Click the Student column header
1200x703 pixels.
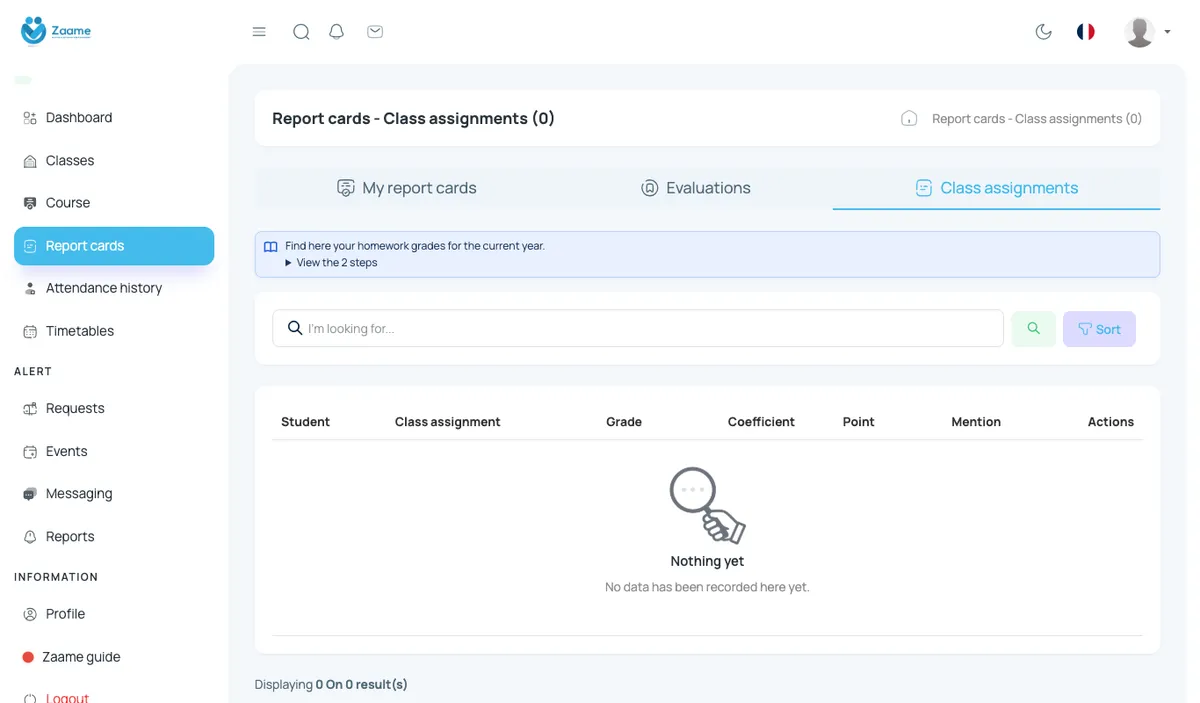(x=305, y=422)
